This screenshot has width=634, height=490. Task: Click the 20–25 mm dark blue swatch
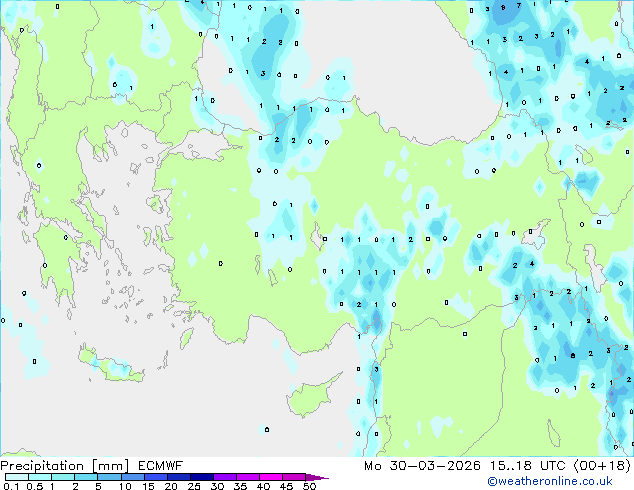178,477
